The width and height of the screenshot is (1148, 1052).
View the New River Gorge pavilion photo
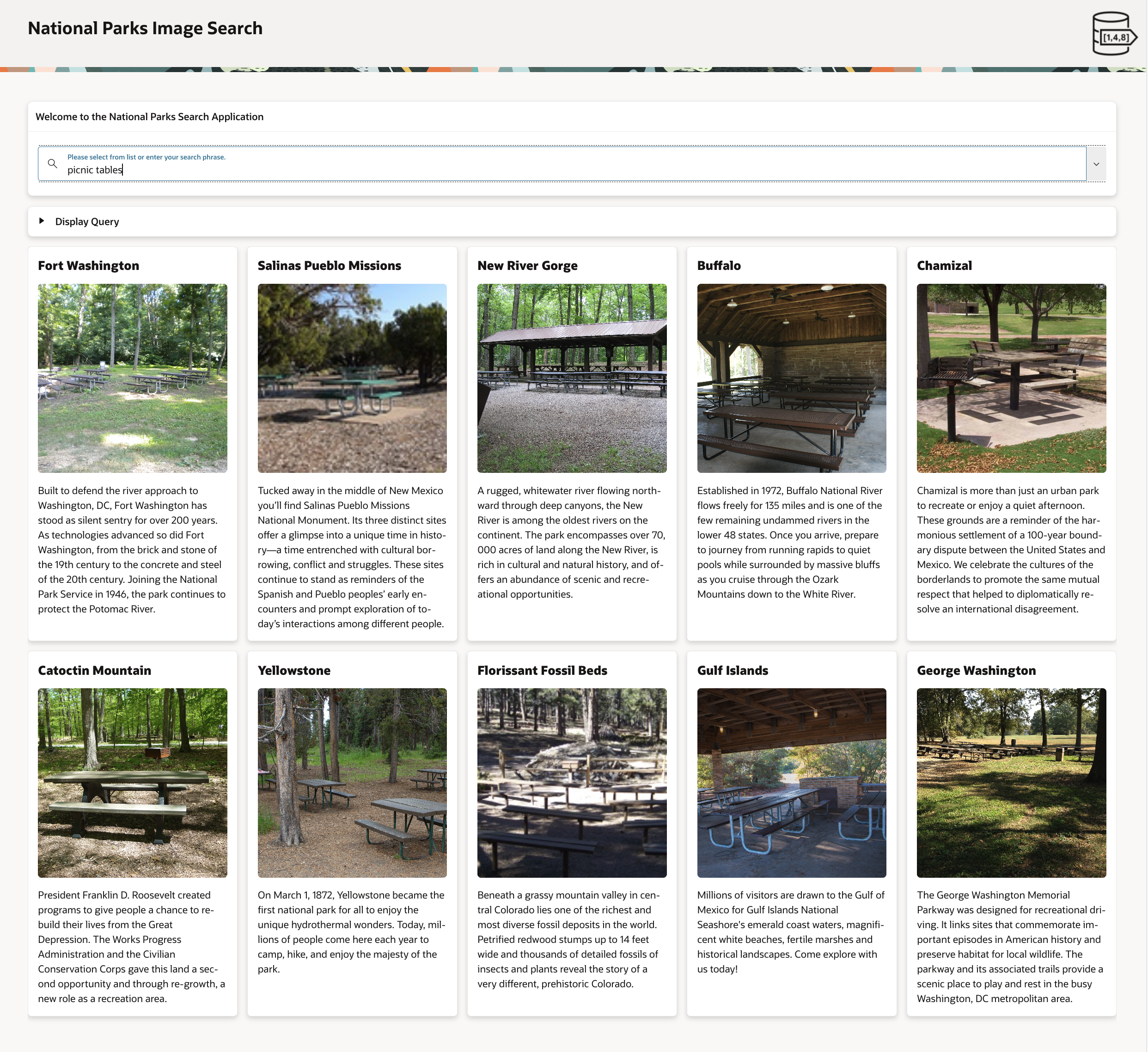tap(572, 378)
